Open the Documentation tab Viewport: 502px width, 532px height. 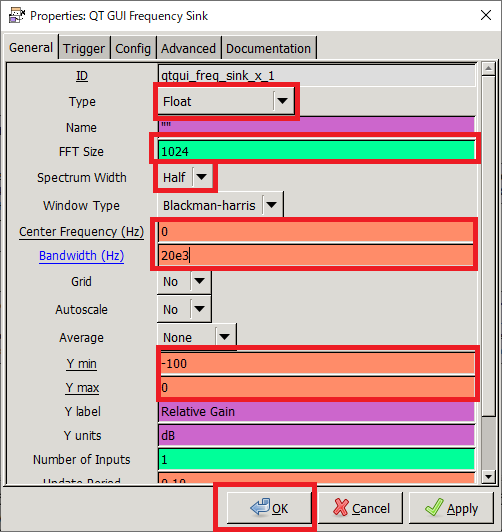pyautogui.click(x=269, y=49)
